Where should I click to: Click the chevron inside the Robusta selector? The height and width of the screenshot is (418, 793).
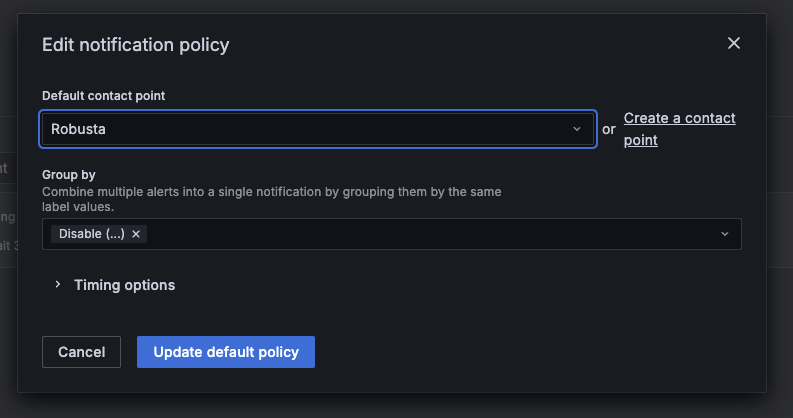point(577,129)
